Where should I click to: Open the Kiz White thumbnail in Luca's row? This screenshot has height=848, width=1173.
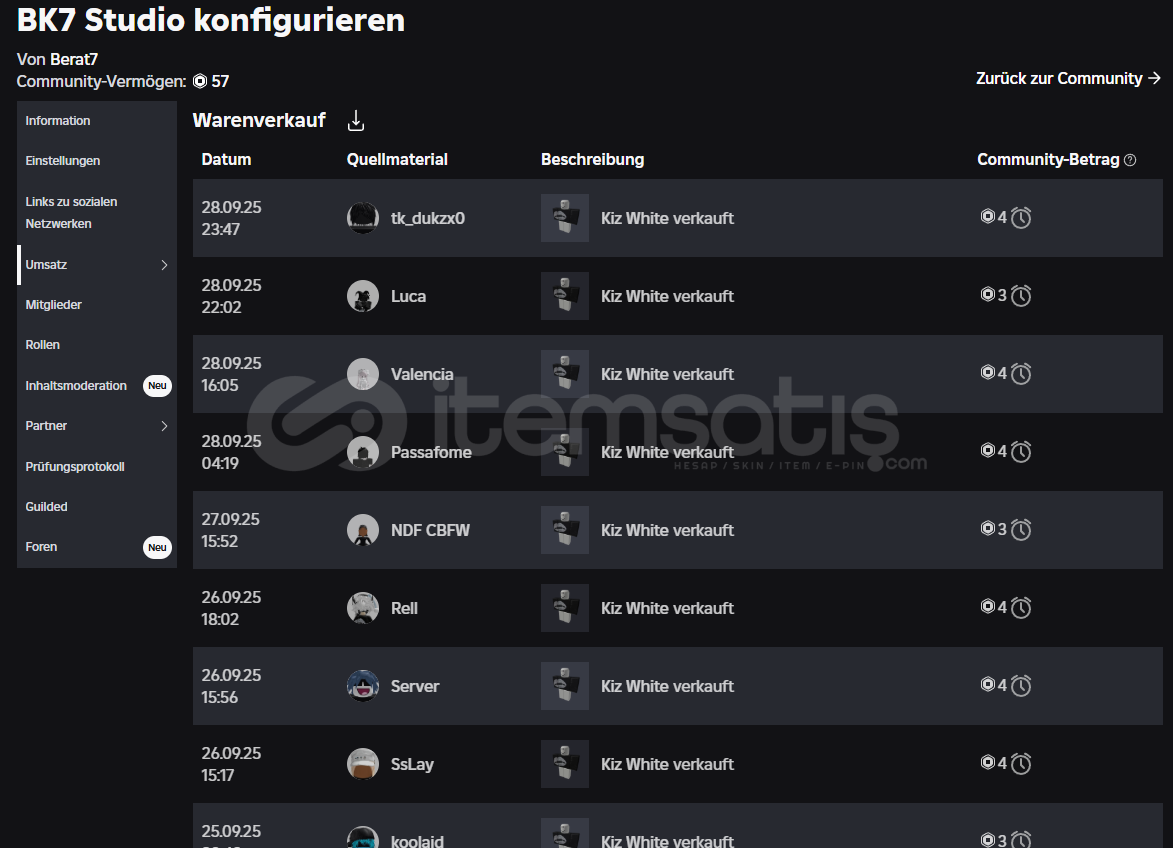[x=565, y=296]
